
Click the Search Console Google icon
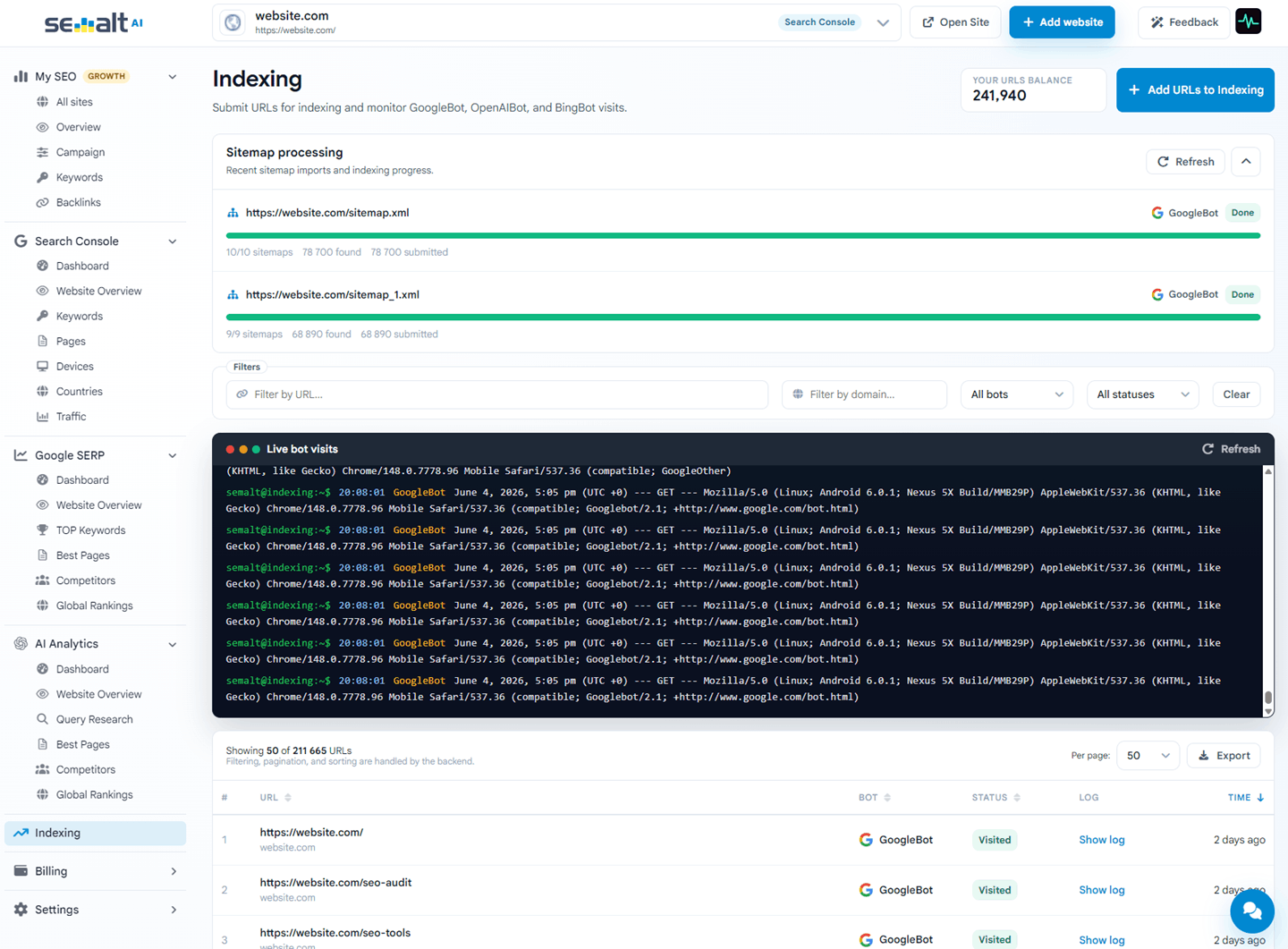coord(21,241)
